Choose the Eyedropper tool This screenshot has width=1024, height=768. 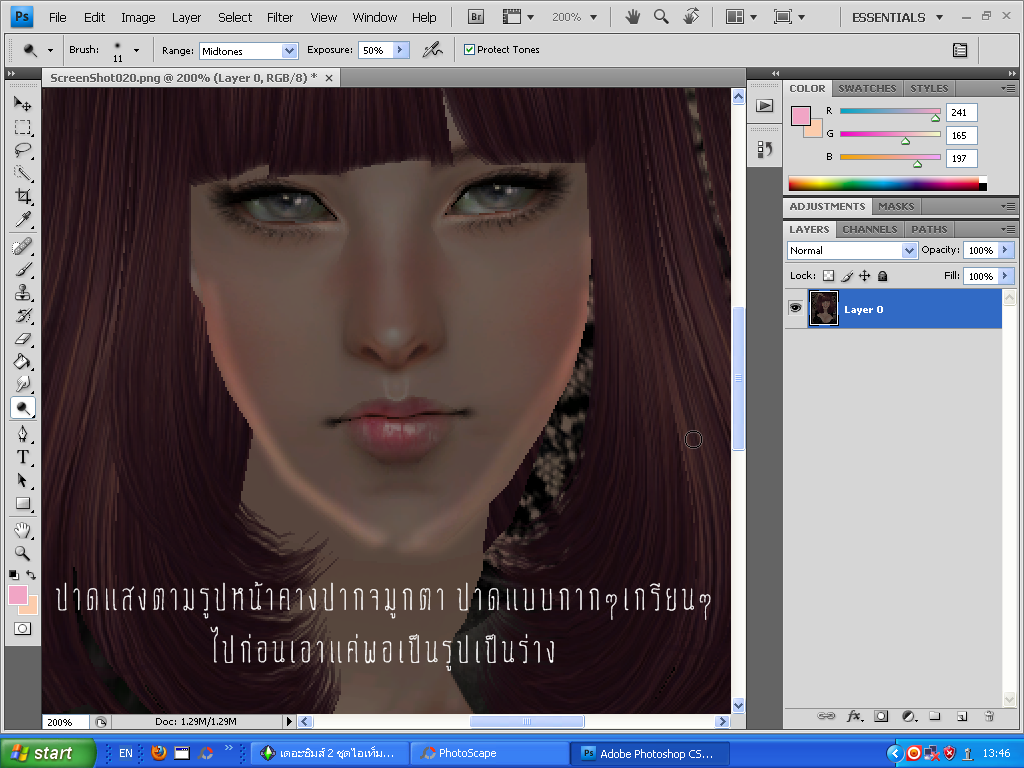23,219
